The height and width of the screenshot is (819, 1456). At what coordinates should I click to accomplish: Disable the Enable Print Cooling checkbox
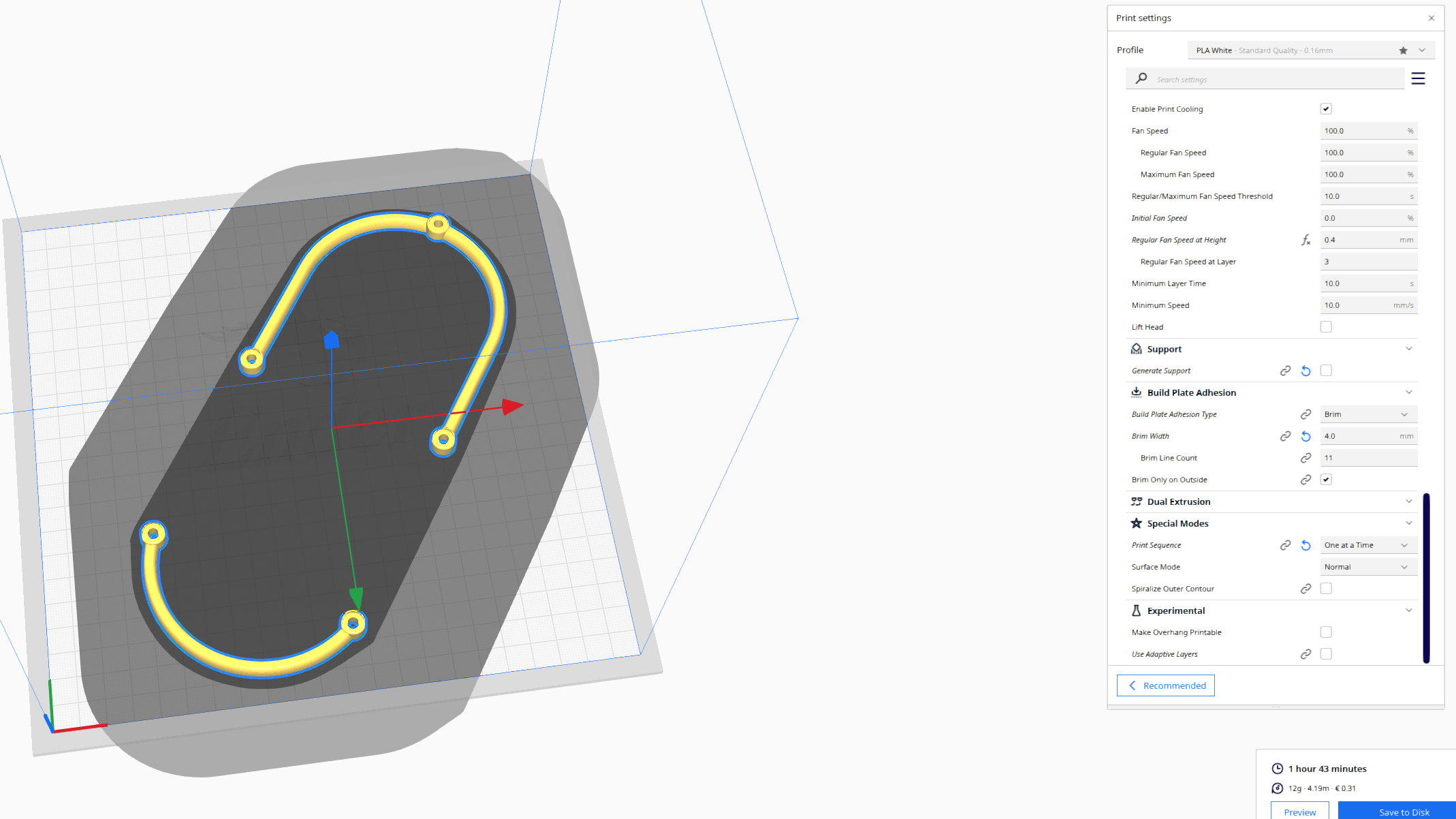[x=1326, y=108]
